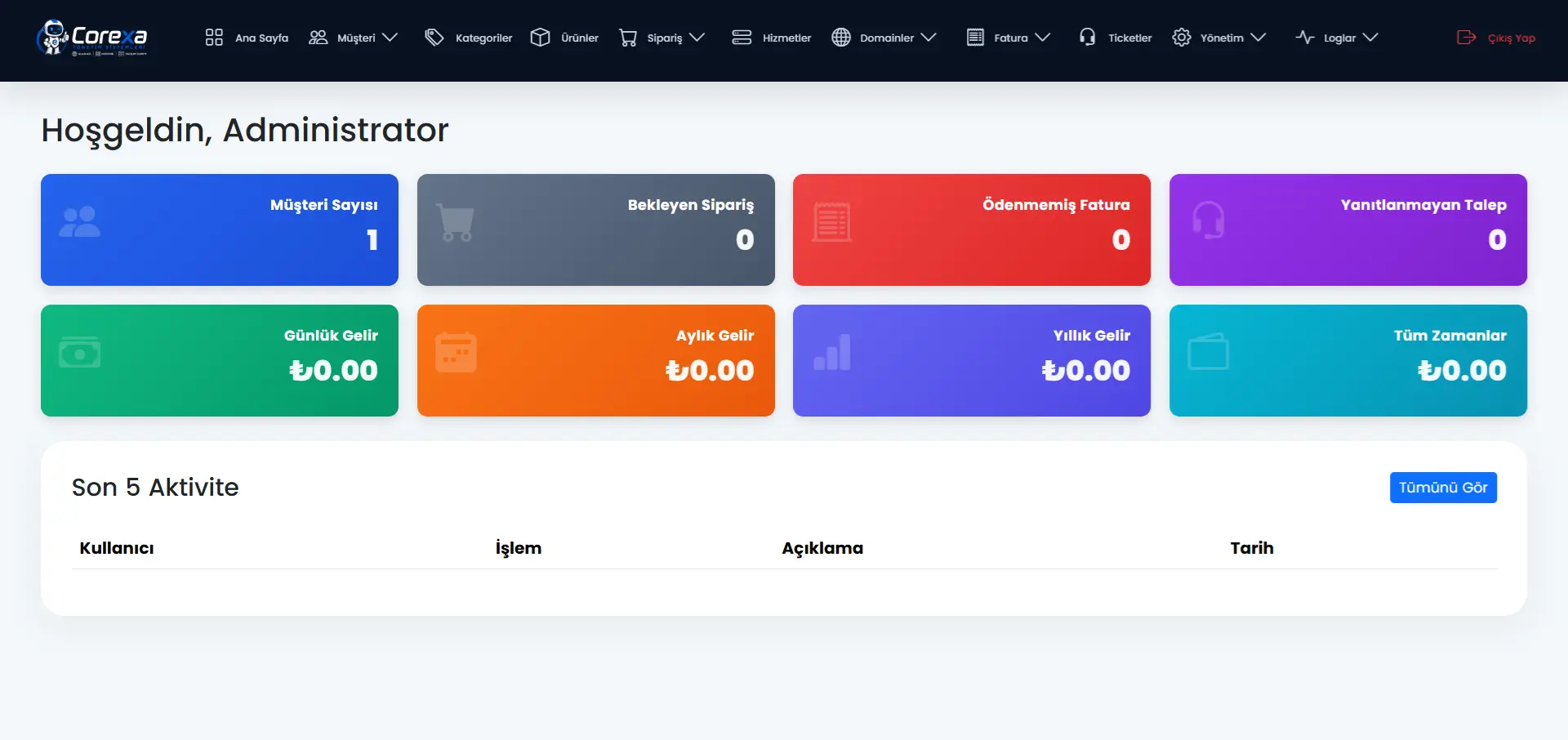Click the Ürünler box icon
This screenshot has width=1568, height=740.
pyautogui.click(x=540, y=38)
